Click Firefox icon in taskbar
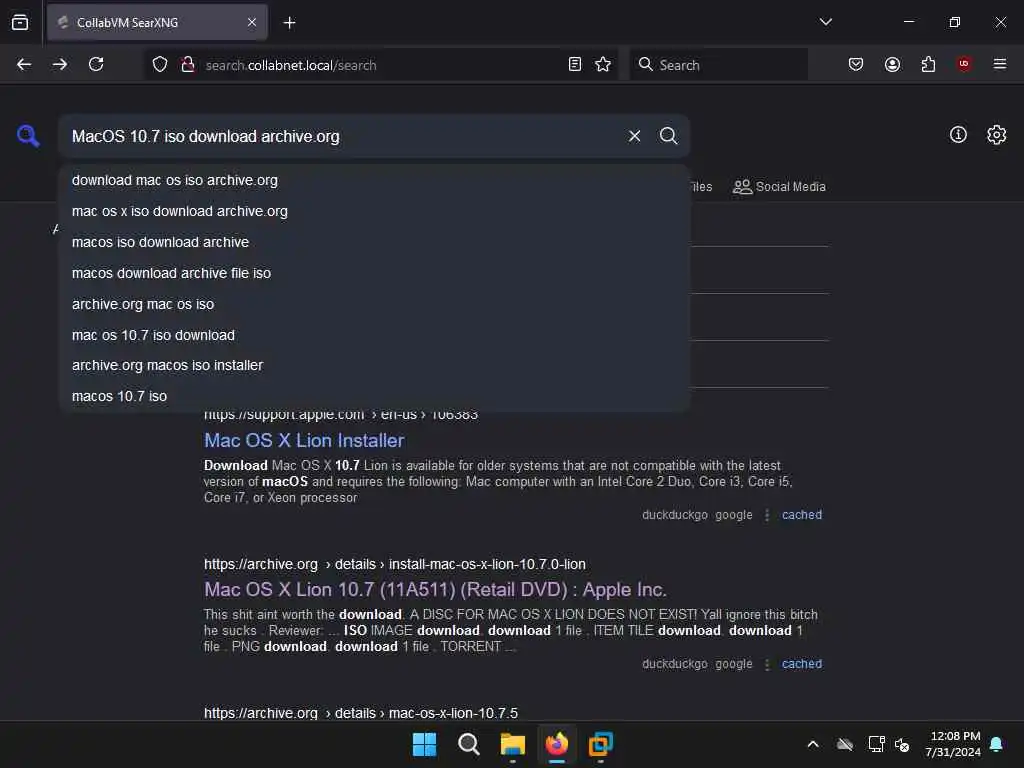 click(x=557, y=744)
